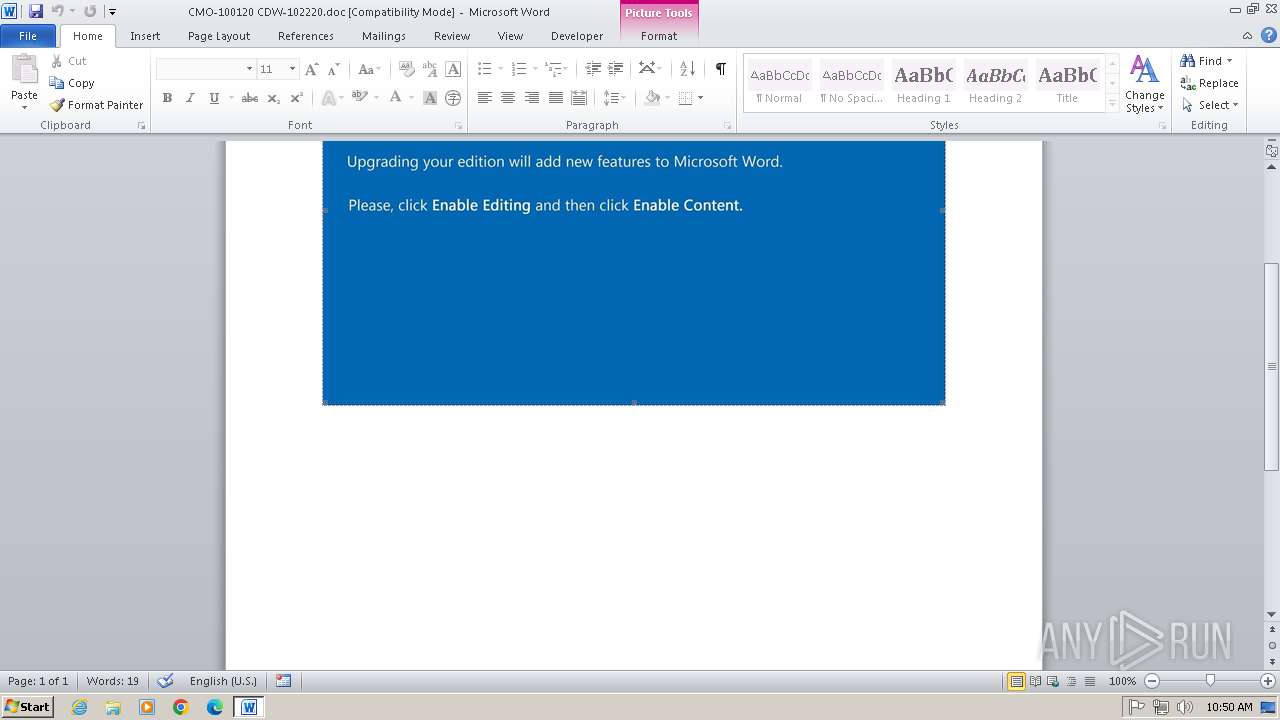Switch to Web Layout view
The image size is (1280, 720).
tap(1052, 681)
